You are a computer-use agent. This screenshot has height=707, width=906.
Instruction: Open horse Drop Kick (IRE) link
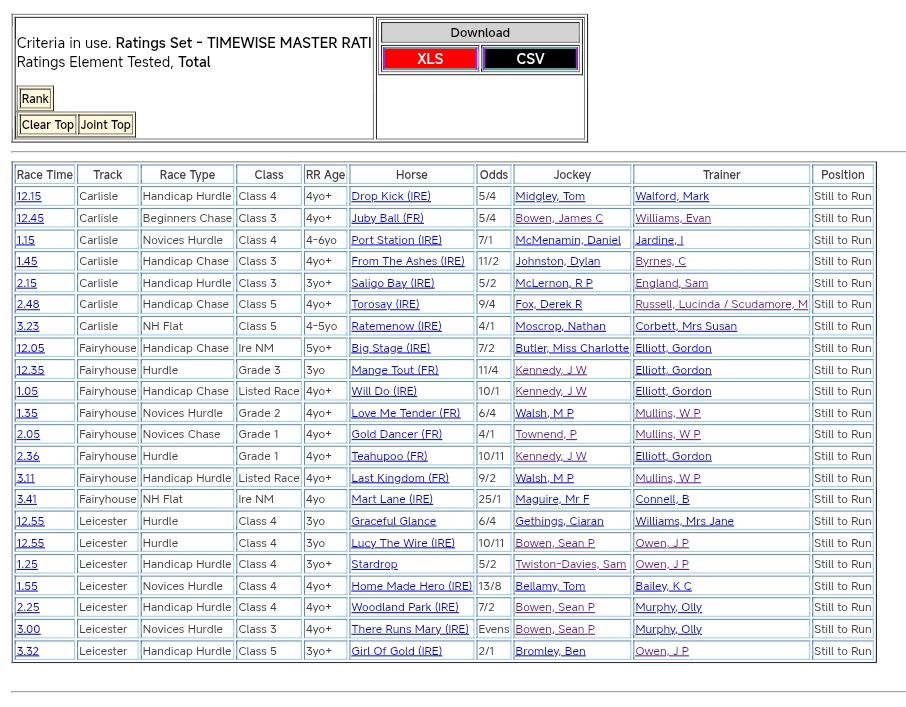pyautogui.click(x=391, y=197)
